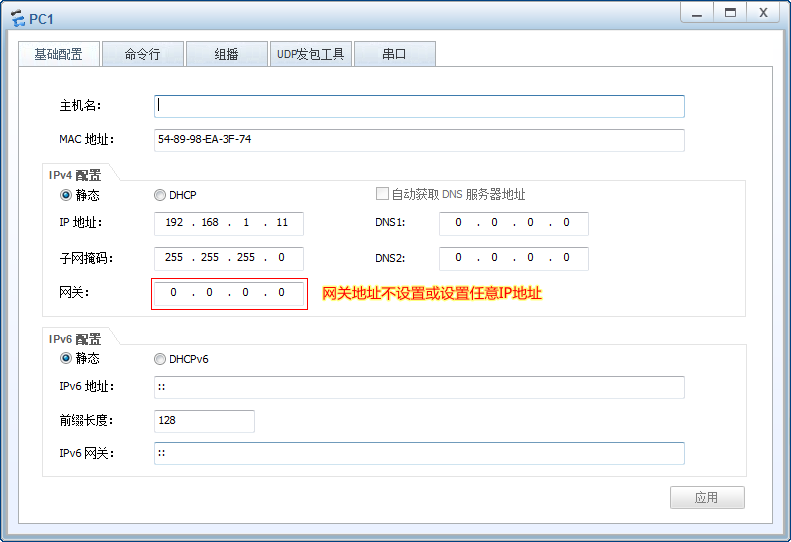Focus the 主机名 input field
This screenshot has height=542, width=791.
(419, 106)
